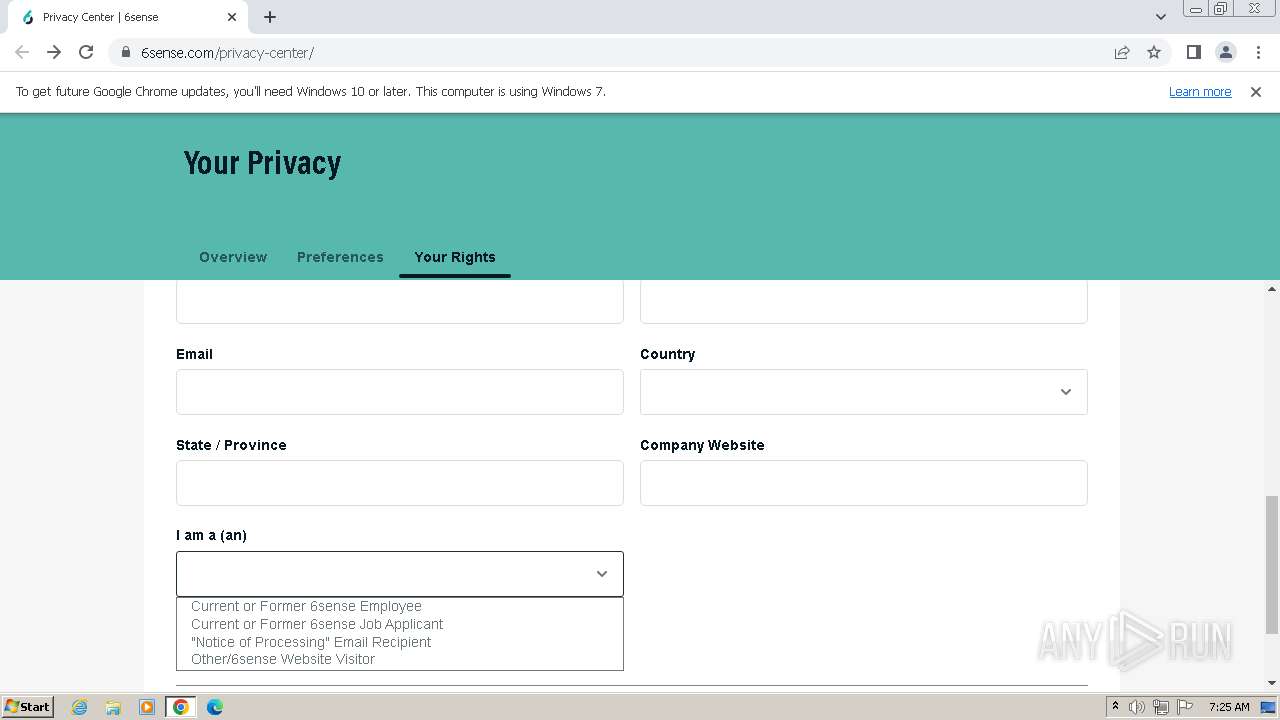The width and height of the screenshot is (1280, 720).
Task: Open the Country dropdown
Action: tap(864, 392)
